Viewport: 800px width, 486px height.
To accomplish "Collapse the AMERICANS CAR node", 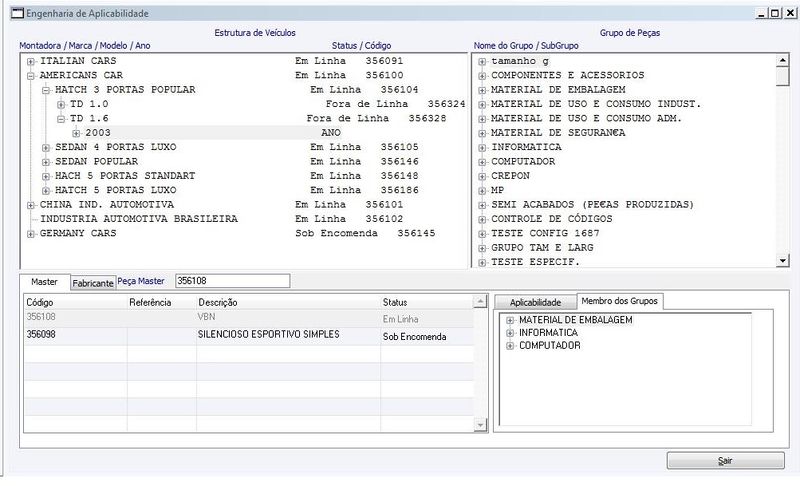I will (31, 76).
